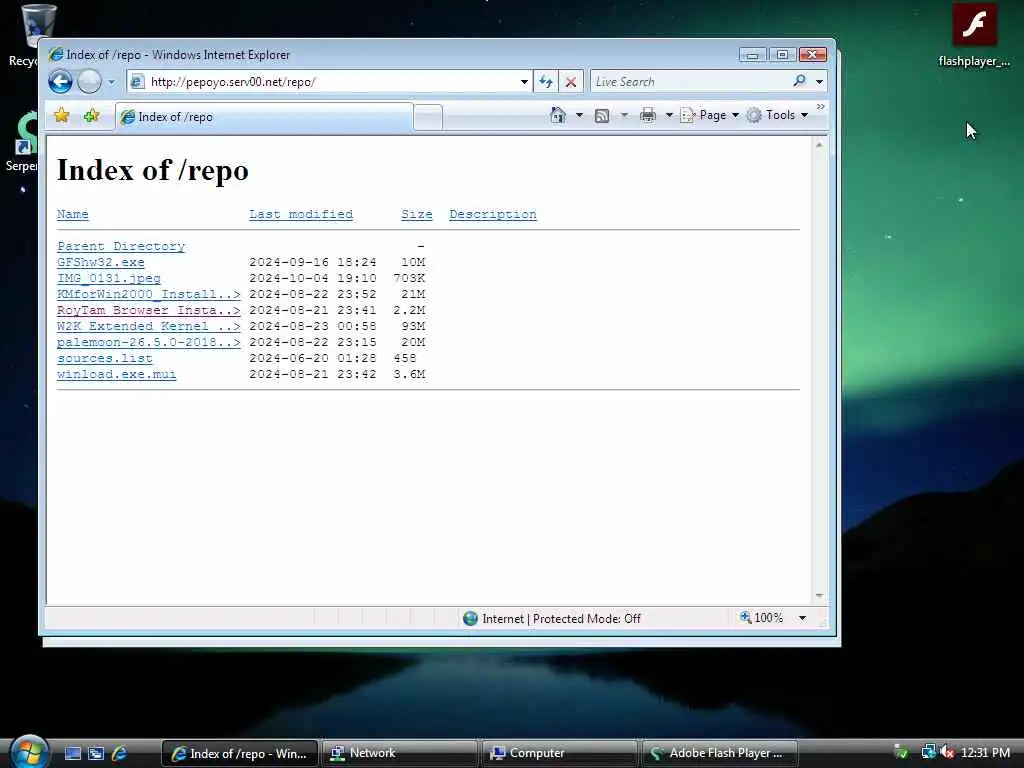Screen dimensions: 1024x768
Task: Open IMG_0131.jpeg link
Action: [x=108, y=278]
